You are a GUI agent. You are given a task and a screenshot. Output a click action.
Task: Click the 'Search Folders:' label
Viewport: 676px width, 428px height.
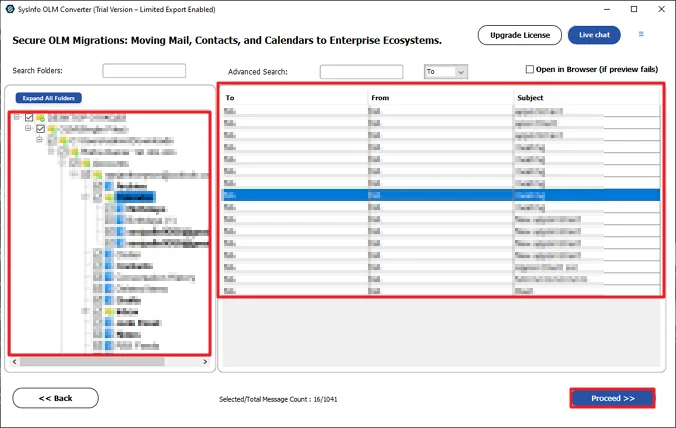coord(38,71)
